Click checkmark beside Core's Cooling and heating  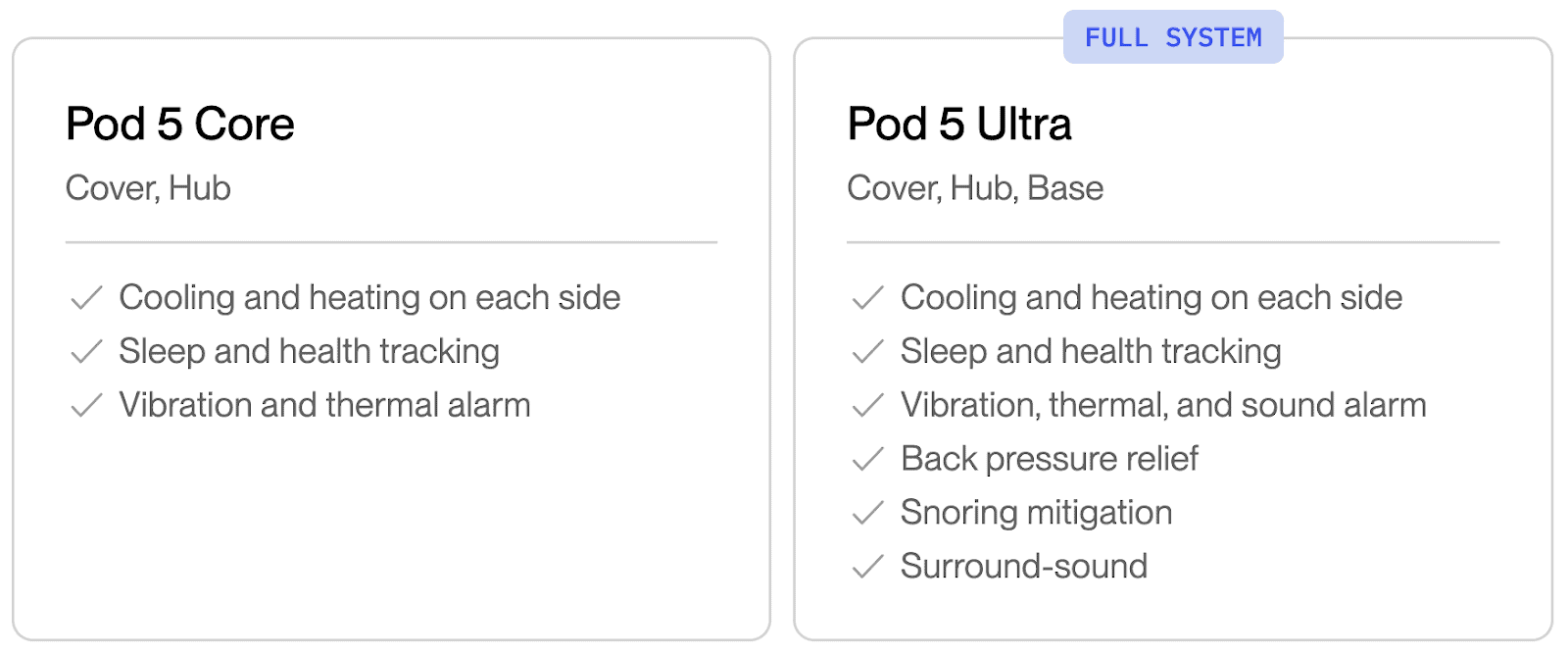point(87,298)
